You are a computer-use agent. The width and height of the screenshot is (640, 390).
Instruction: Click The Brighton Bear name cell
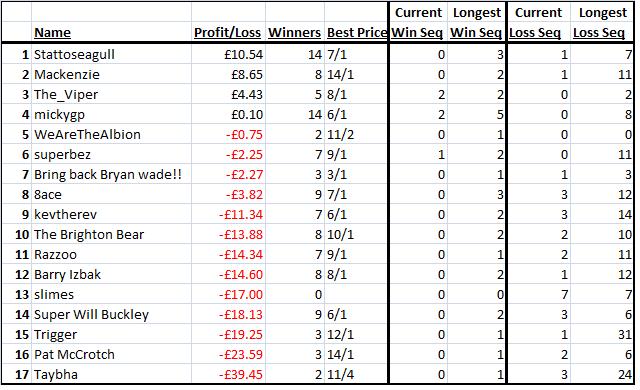[89, 235]
